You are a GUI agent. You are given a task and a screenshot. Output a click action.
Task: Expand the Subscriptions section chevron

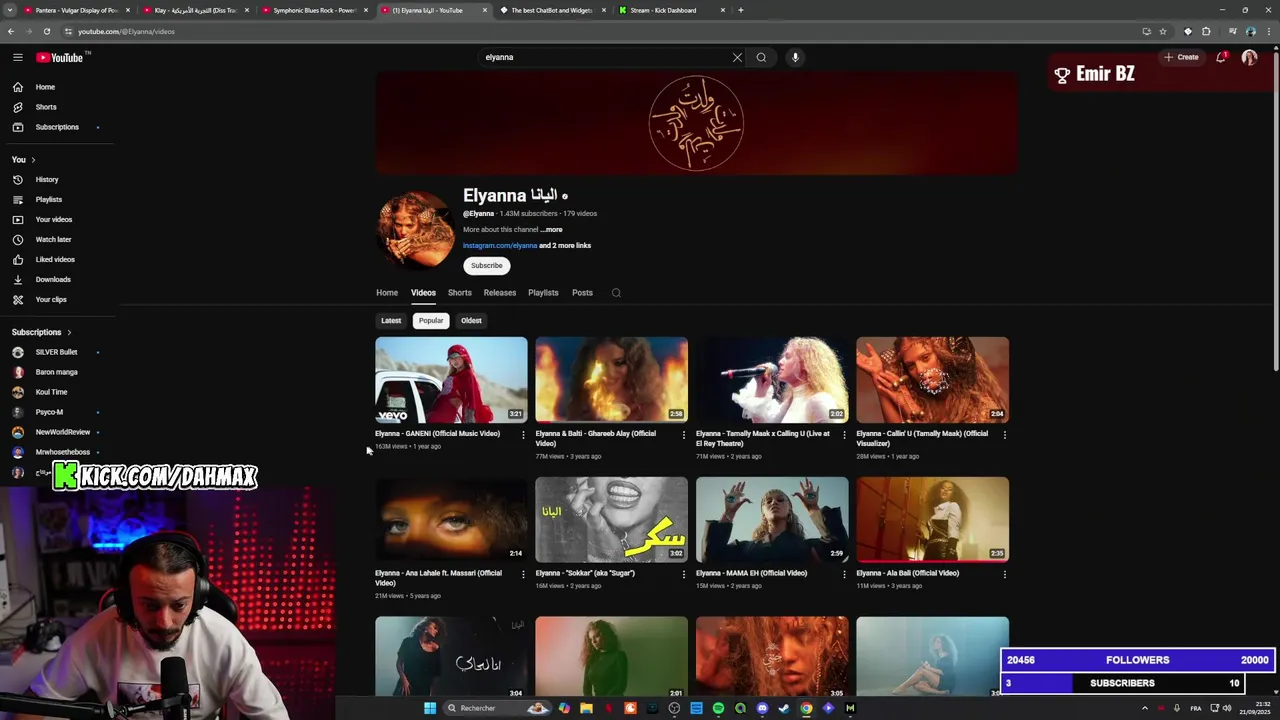click(x=69, y=332)
